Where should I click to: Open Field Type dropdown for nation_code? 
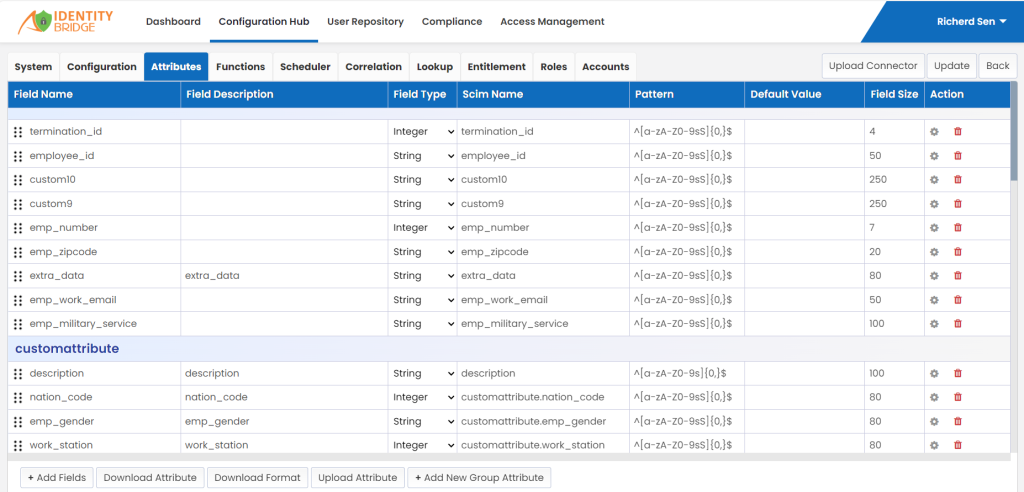coord(423,397)
